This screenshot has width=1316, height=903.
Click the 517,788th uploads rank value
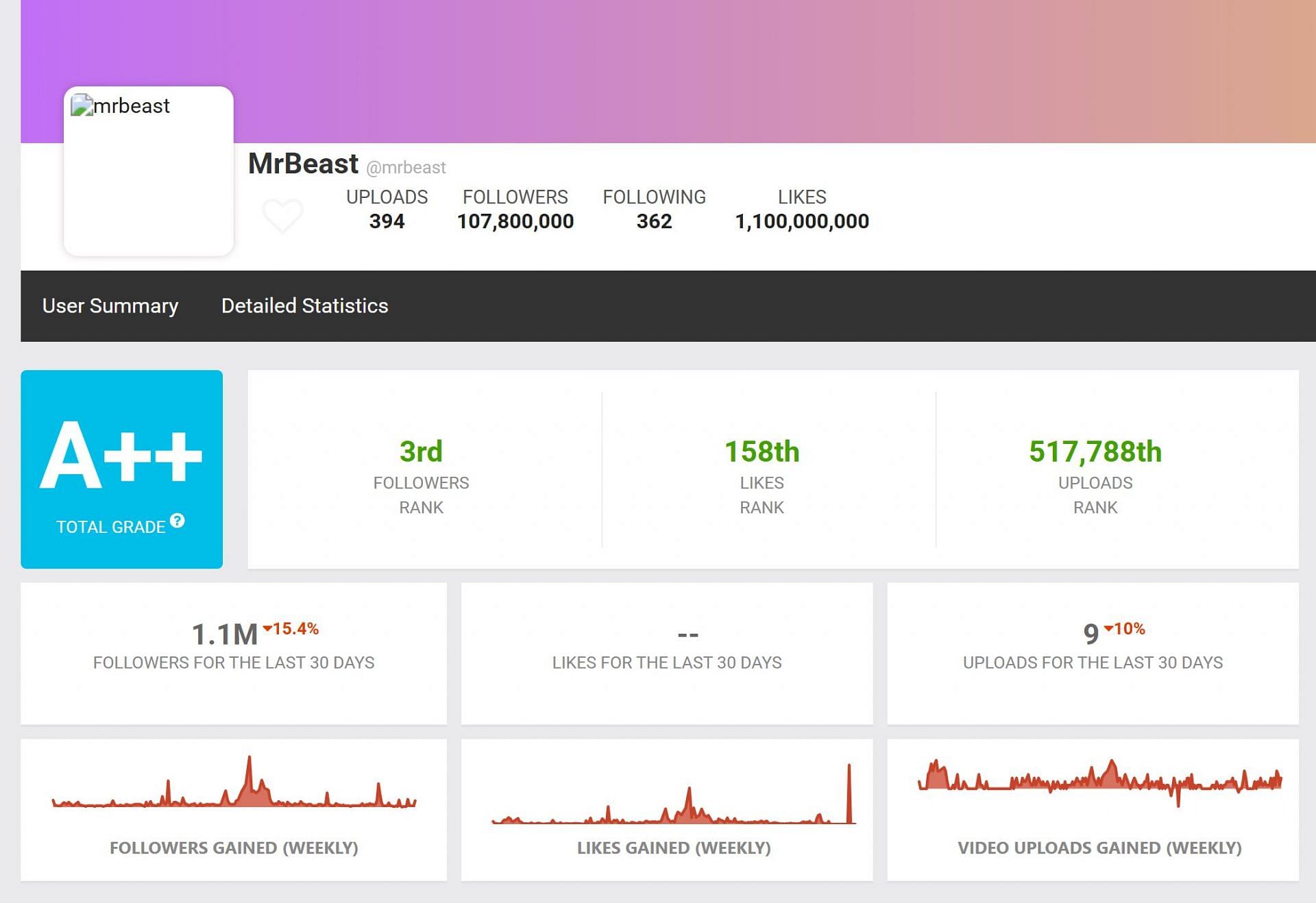pyautogui.click(x=1095, y=451)
